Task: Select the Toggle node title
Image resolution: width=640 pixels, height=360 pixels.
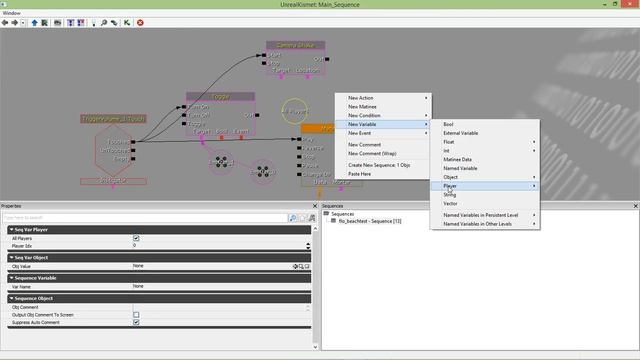Action: tap(220, 97)
